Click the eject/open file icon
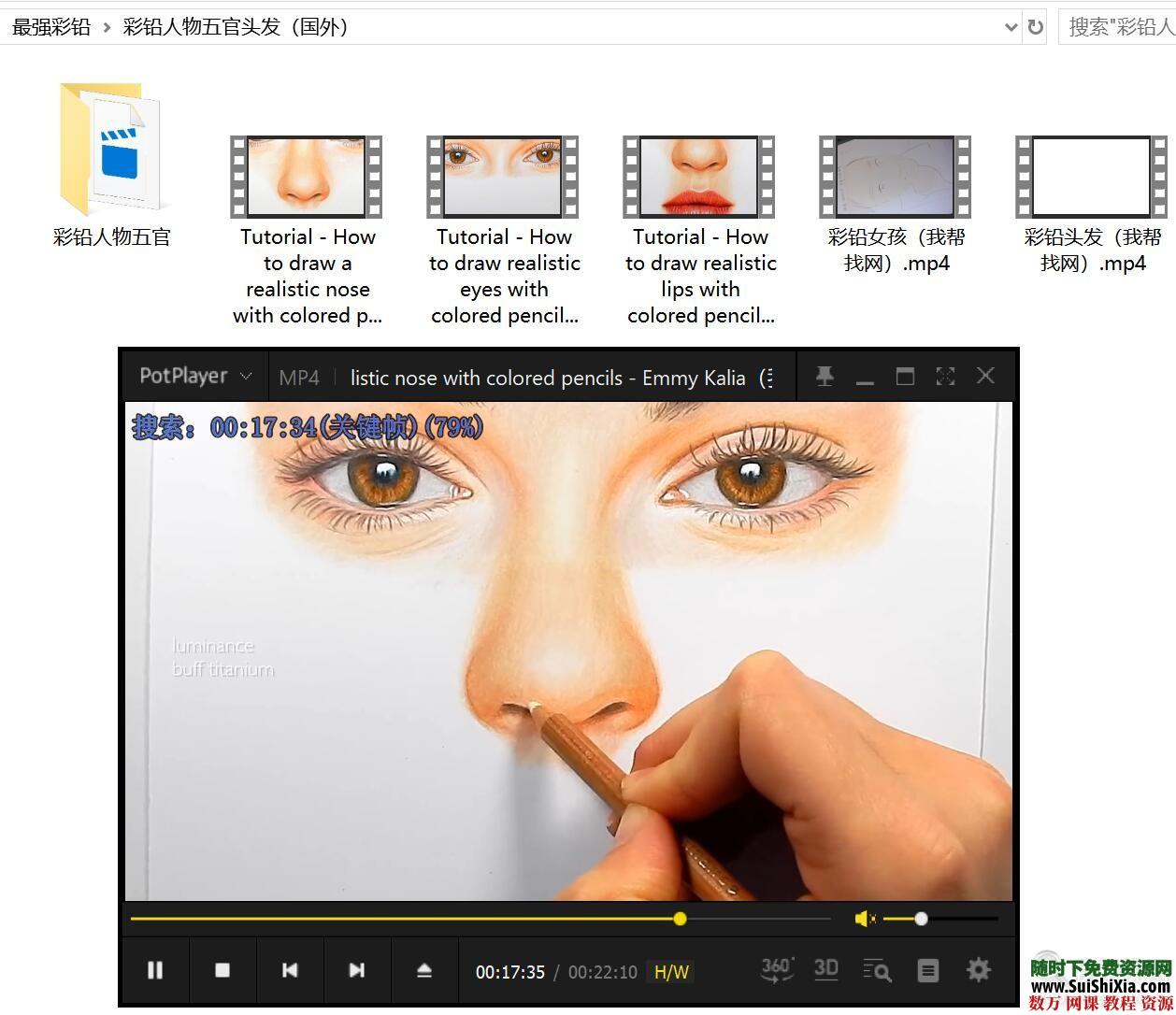This screenshot has width=1176, height=1015. click(x=423, y=970)
